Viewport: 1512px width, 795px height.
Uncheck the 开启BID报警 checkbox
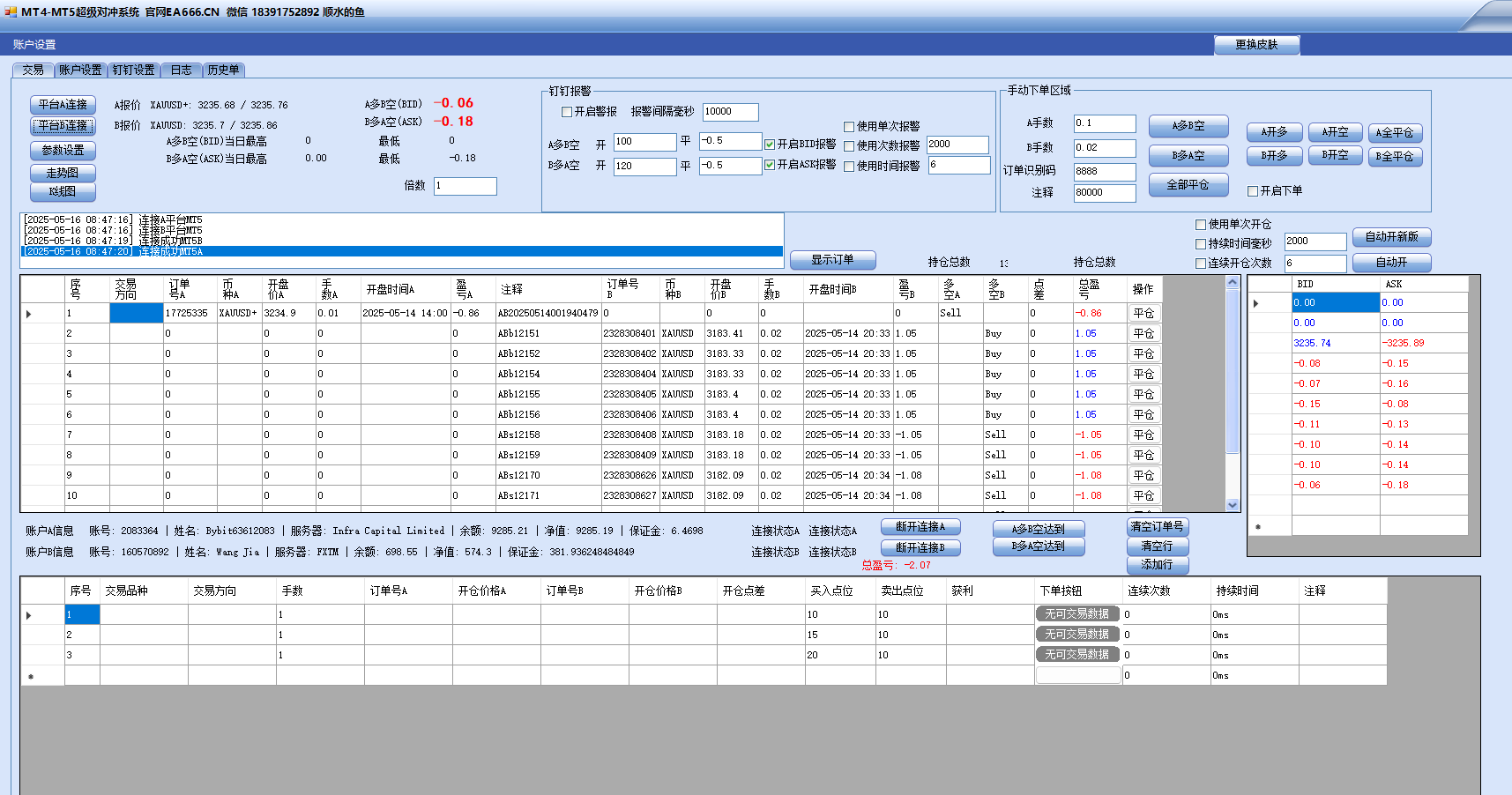pyautogui.click(x=770, y=145)
